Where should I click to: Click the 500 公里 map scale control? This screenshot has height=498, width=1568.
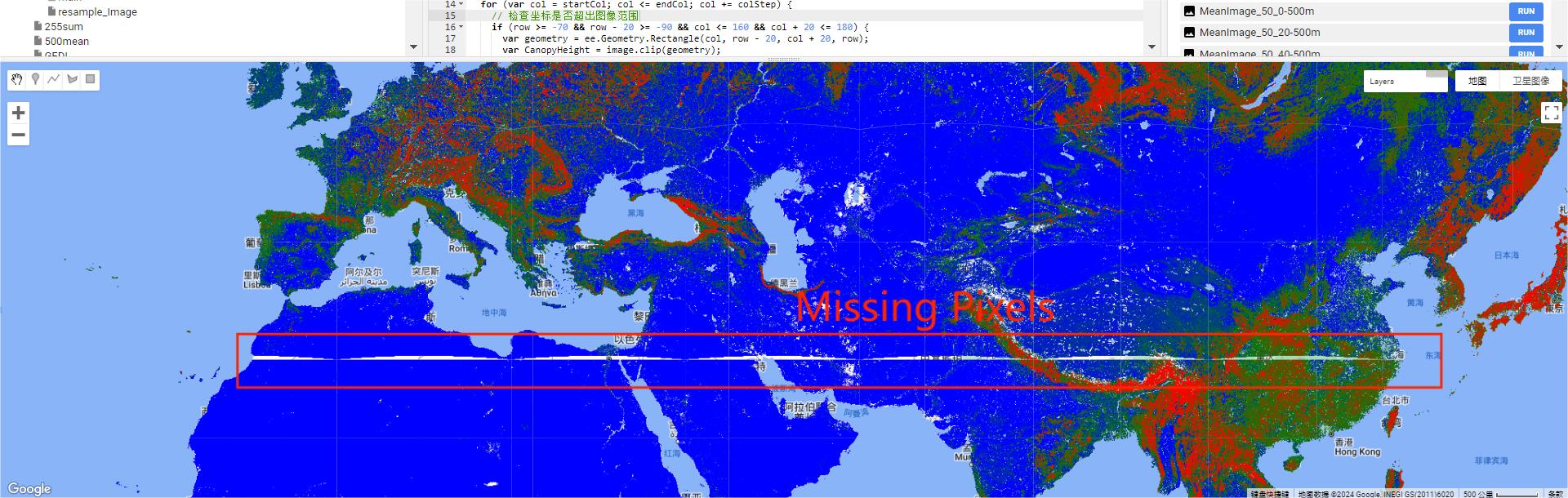click(1501, 494)
